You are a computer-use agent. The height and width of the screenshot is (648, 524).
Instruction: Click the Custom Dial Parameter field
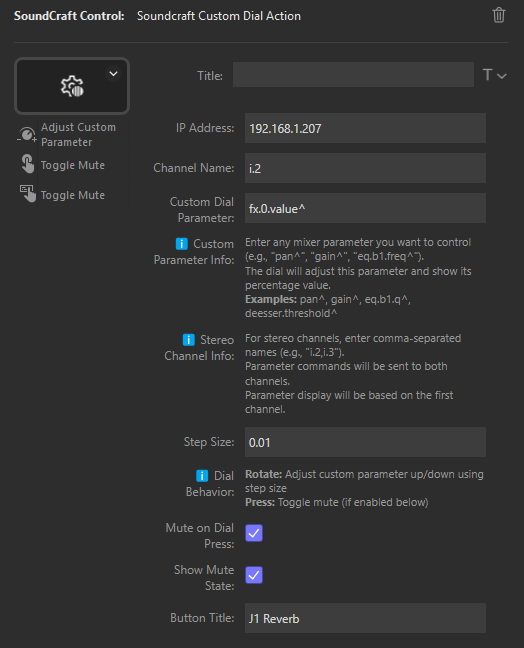coord(365,208)
